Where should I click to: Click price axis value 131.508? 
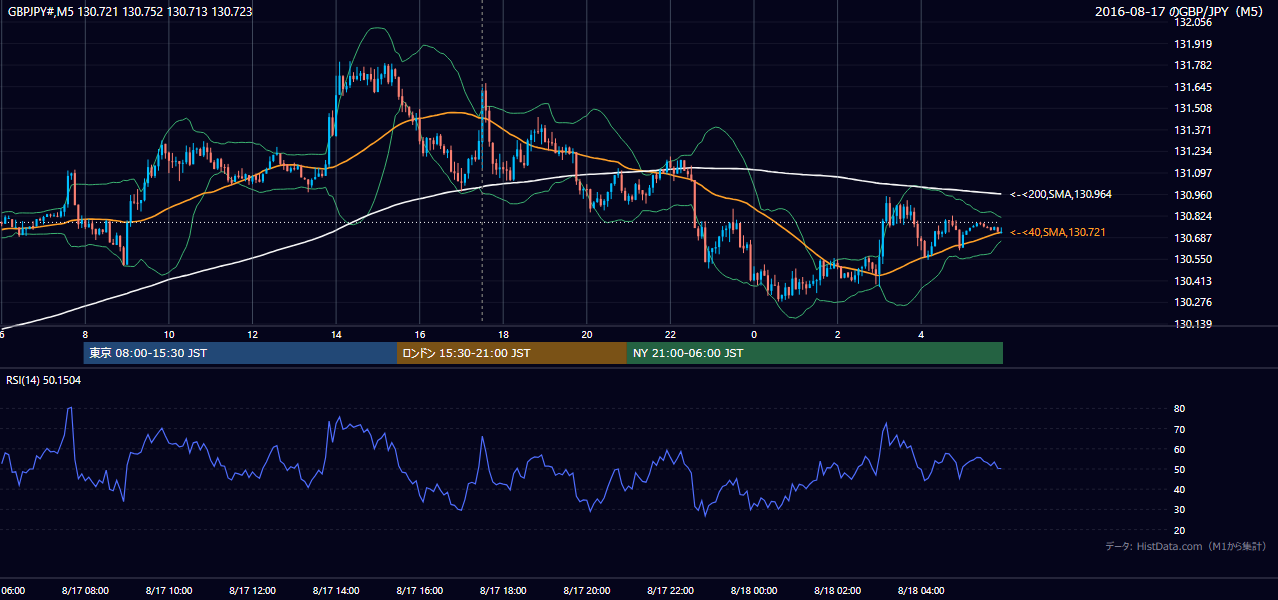click(1194, 108)
